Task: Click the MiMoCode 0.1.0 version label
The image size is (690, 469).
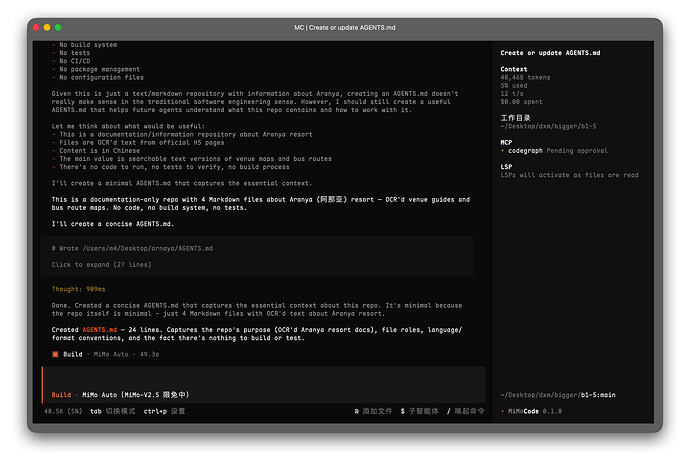Action: click(535, 411)
